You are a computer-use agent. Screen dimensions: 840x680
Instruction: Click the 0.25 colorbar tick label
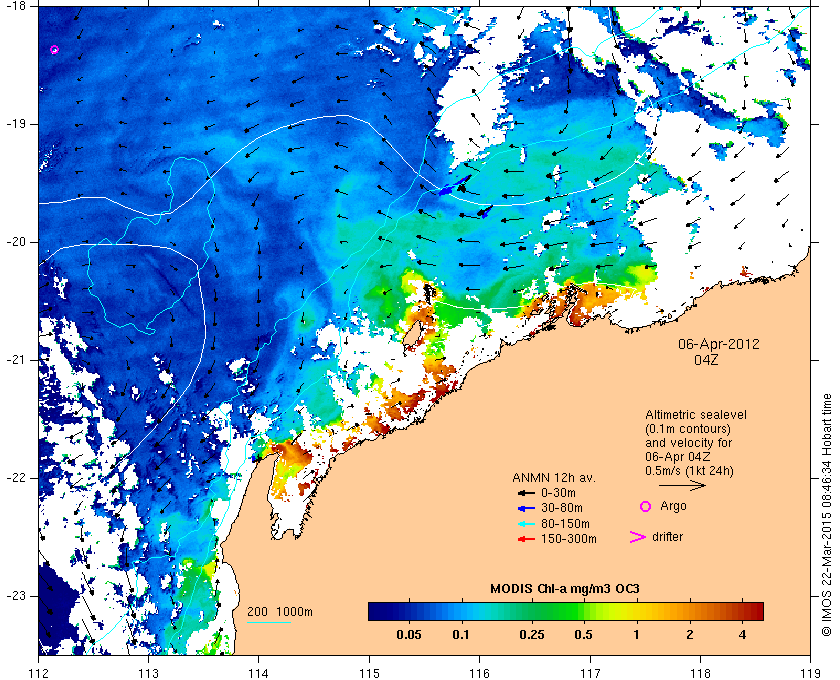532,636
